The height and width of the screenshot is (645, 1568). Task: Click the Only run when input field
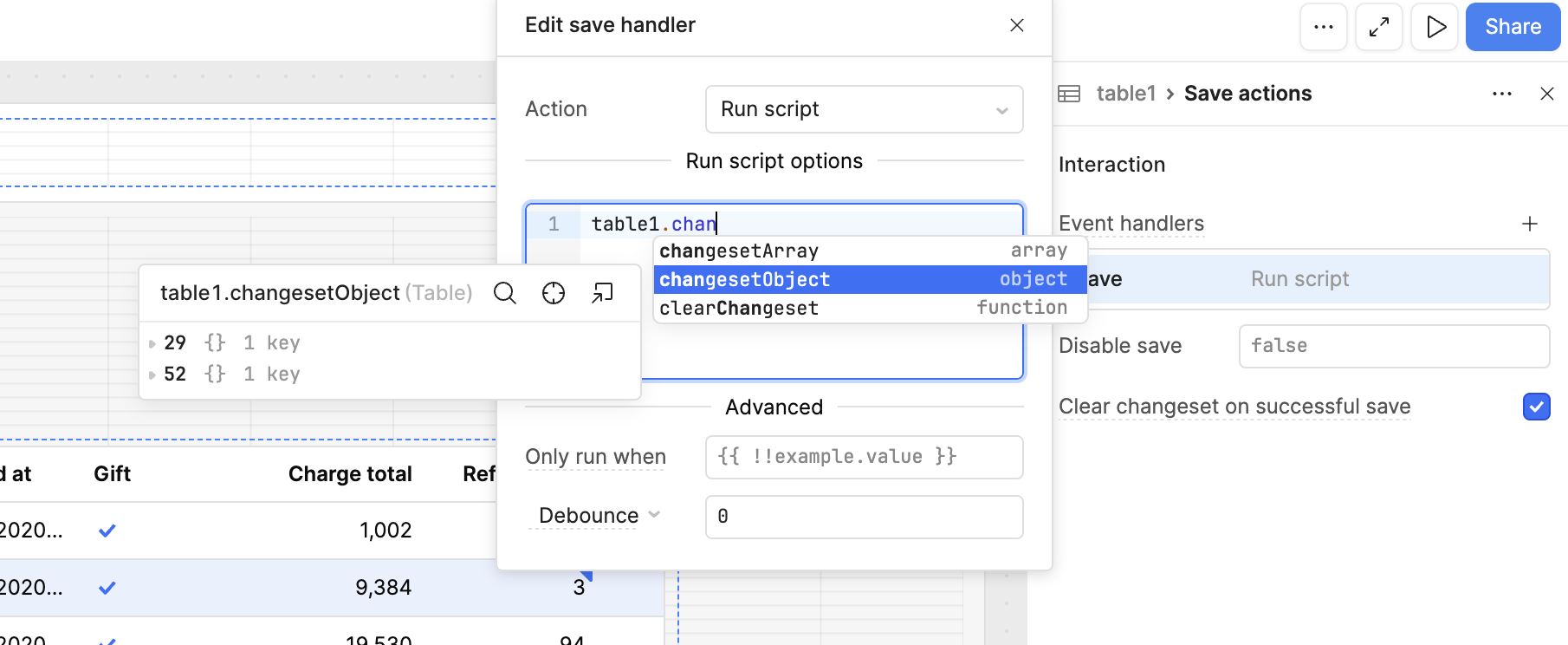coord(864,457)
